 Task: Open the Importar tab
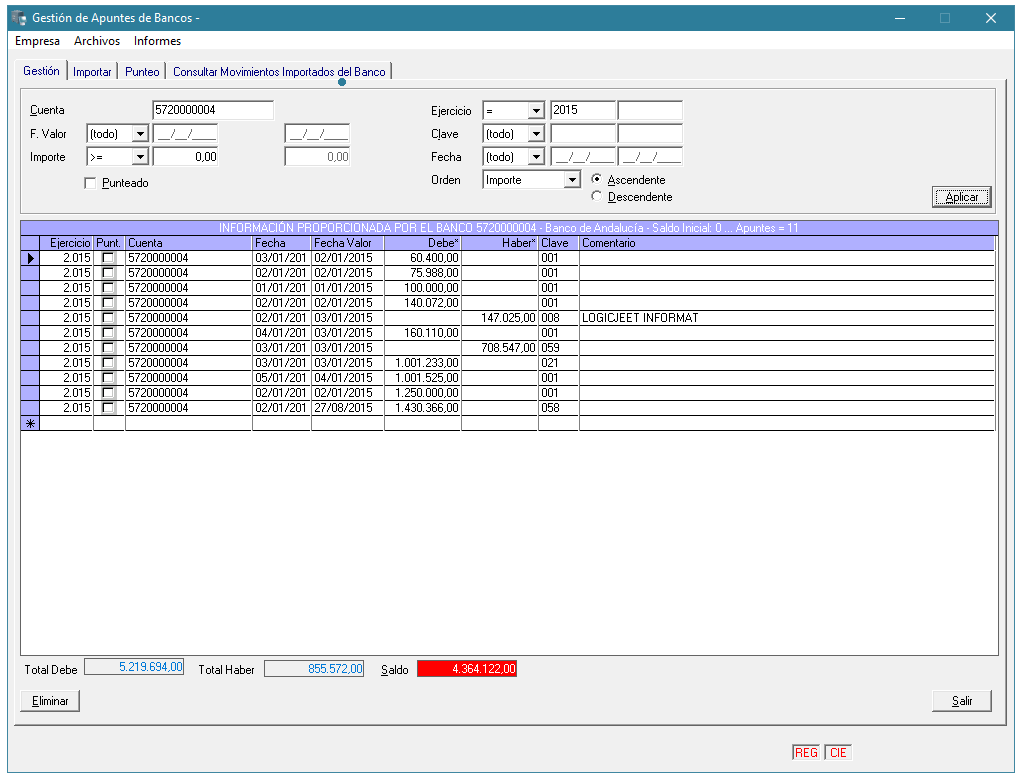[x=92, y=72]
